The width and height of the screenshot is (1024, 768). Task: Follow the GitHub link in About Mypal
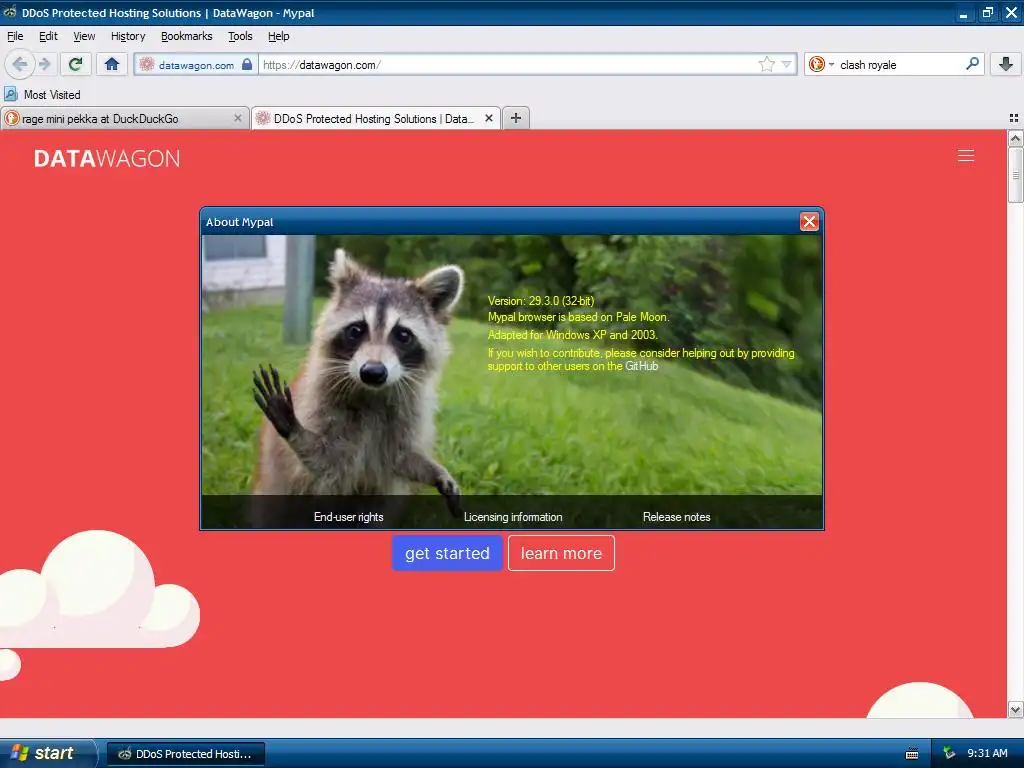641,366
